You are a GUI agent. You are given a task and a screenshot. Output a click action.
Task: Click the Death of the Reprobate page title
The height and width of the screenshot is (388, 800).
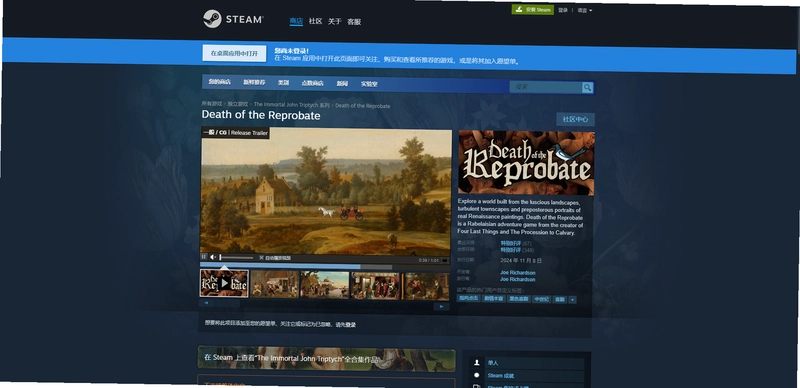point(261,115)
